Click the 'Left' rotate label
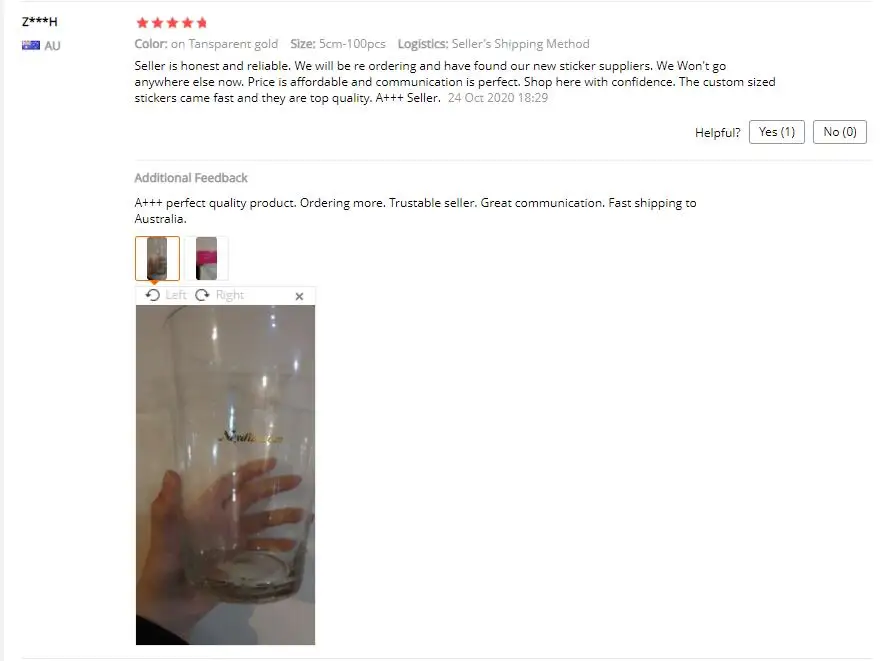Screen dimensions: 885x661 tap(176, 295)
